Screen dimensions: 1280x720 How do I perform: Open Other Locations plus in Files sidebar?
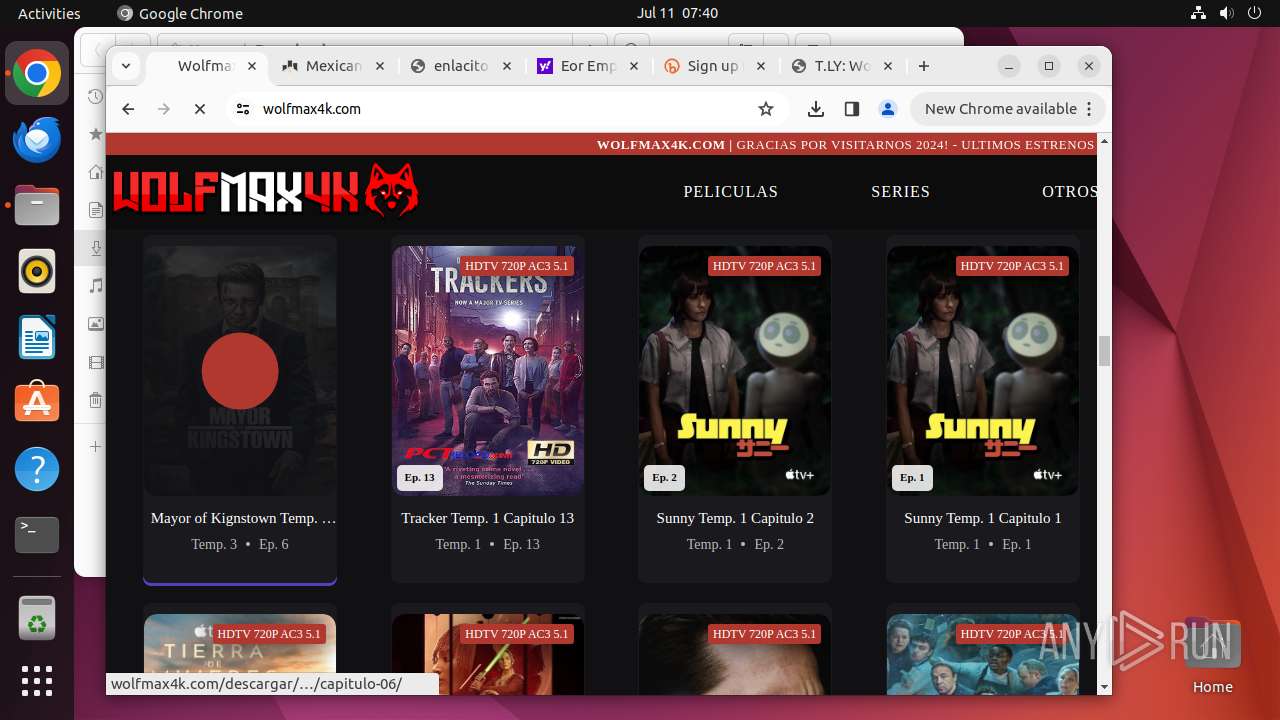pos(95,446)
